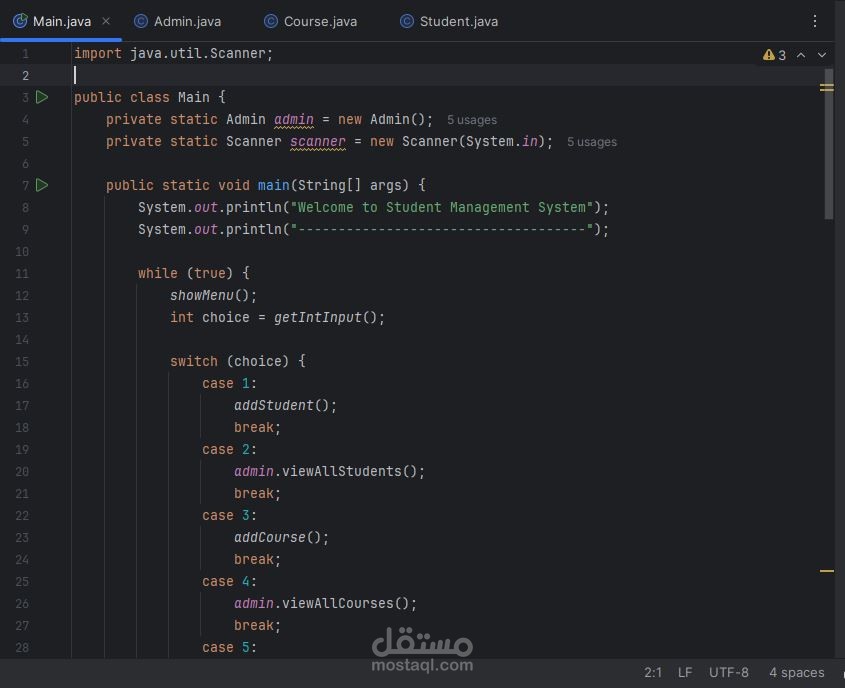This screenshot has width=845, height=688.
Task: Change the LF line separator
Action: (x=685, y=672)
